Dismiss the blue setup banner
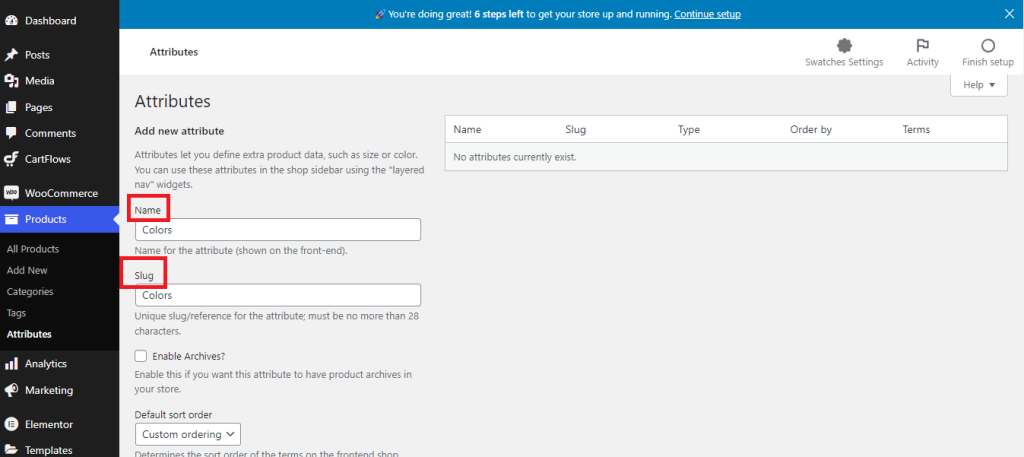 click(1008, 14)
